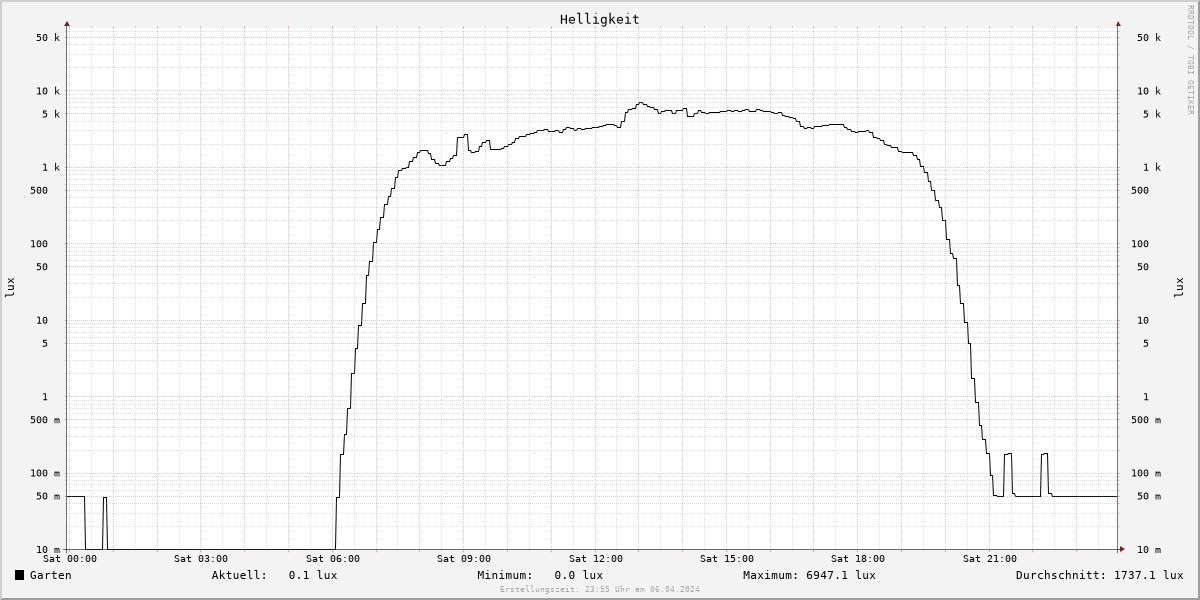Image resolution: width=1200 pixels, height=600 pixels.
Task: Click the 'Sat 03:00' time axis label
Action: [201, 559]
